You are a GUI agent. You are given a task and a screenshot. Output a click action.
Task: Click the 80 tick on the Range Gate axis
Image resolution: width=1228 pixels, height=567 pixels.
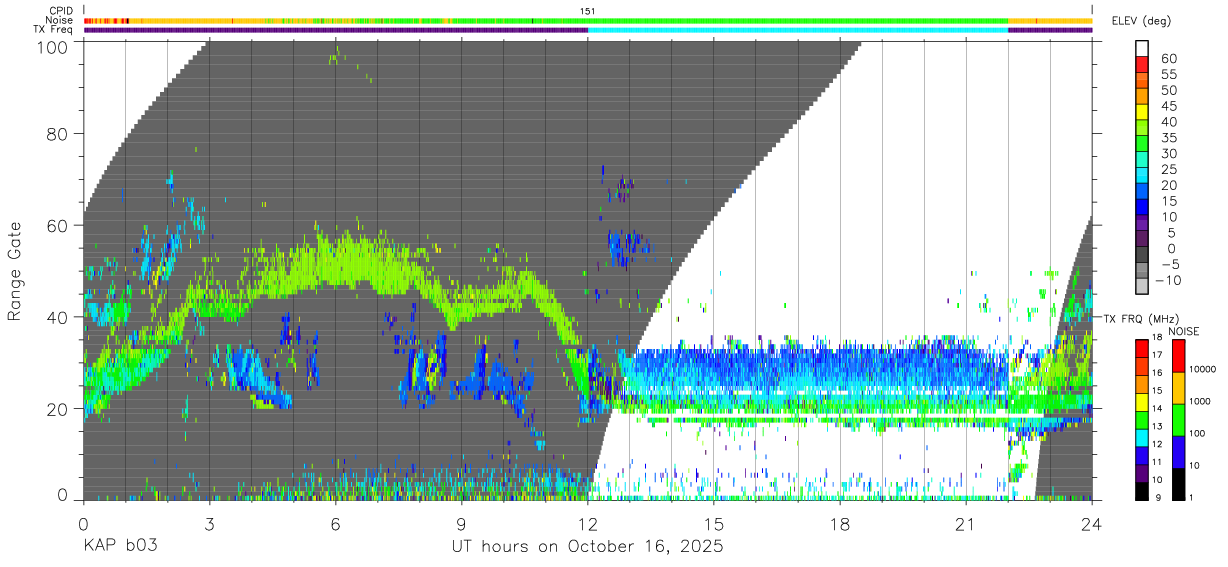(x=56, y=134)
